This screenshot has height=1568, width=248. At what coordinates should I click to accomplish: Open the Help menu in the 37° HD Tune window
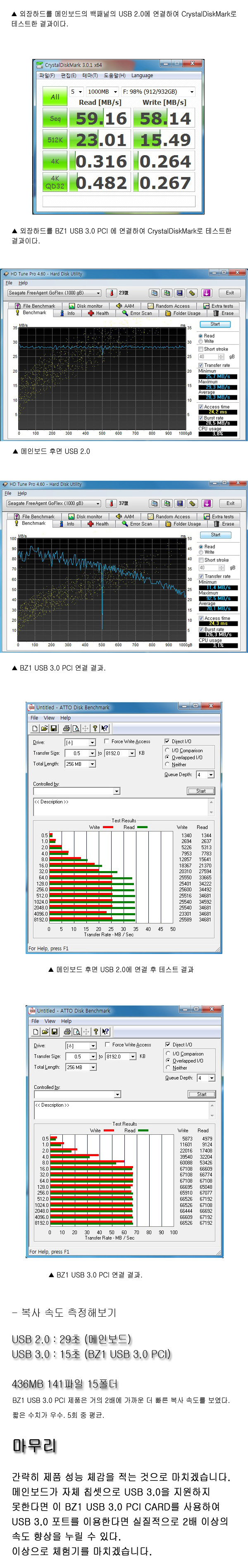(22, 494)
